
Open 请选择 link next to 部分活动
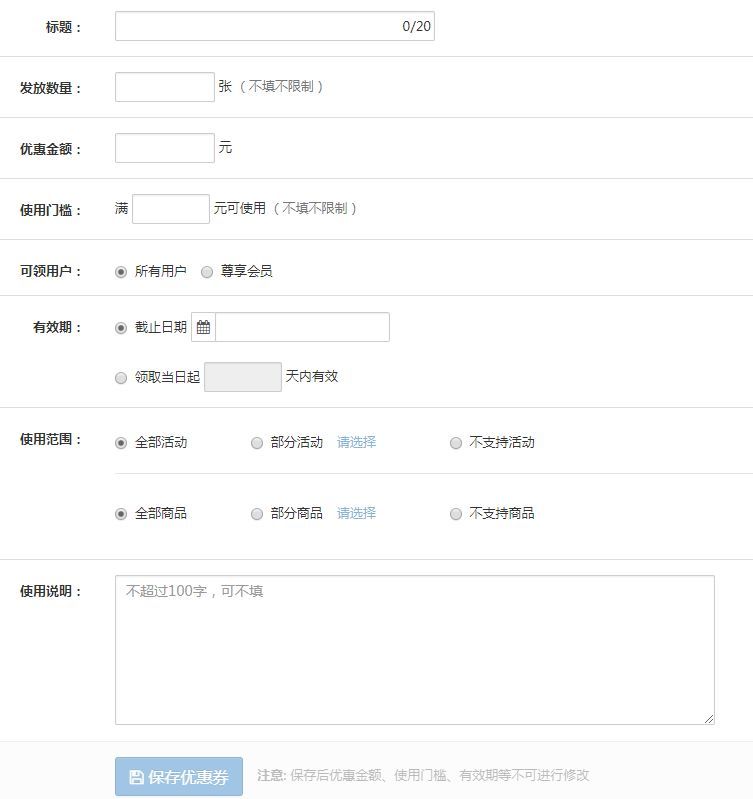pos(356,442)
